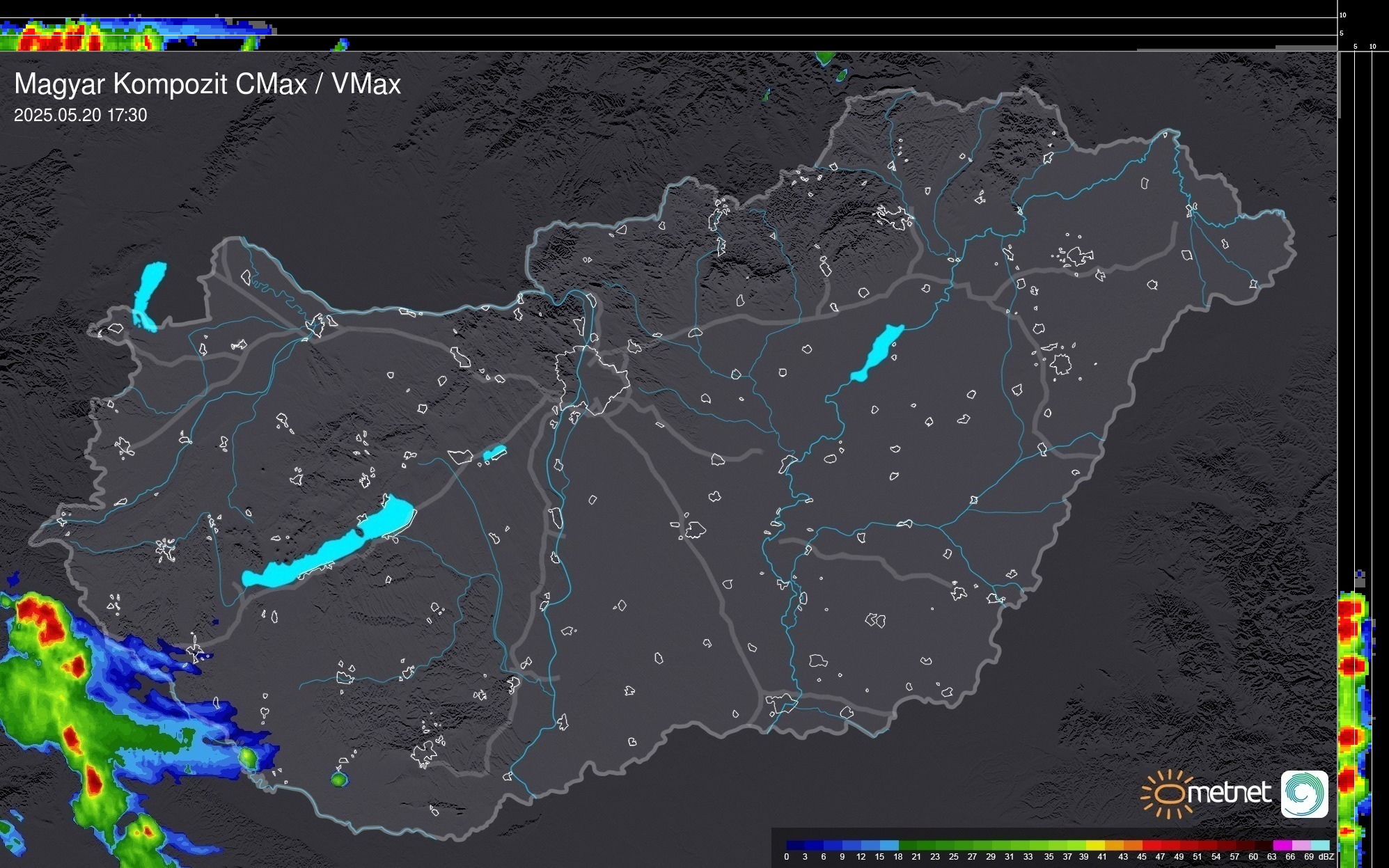The width and height of the screenshot is (1389, 868).
Task: Open the metnet wordmark link
Action: 1230,793
